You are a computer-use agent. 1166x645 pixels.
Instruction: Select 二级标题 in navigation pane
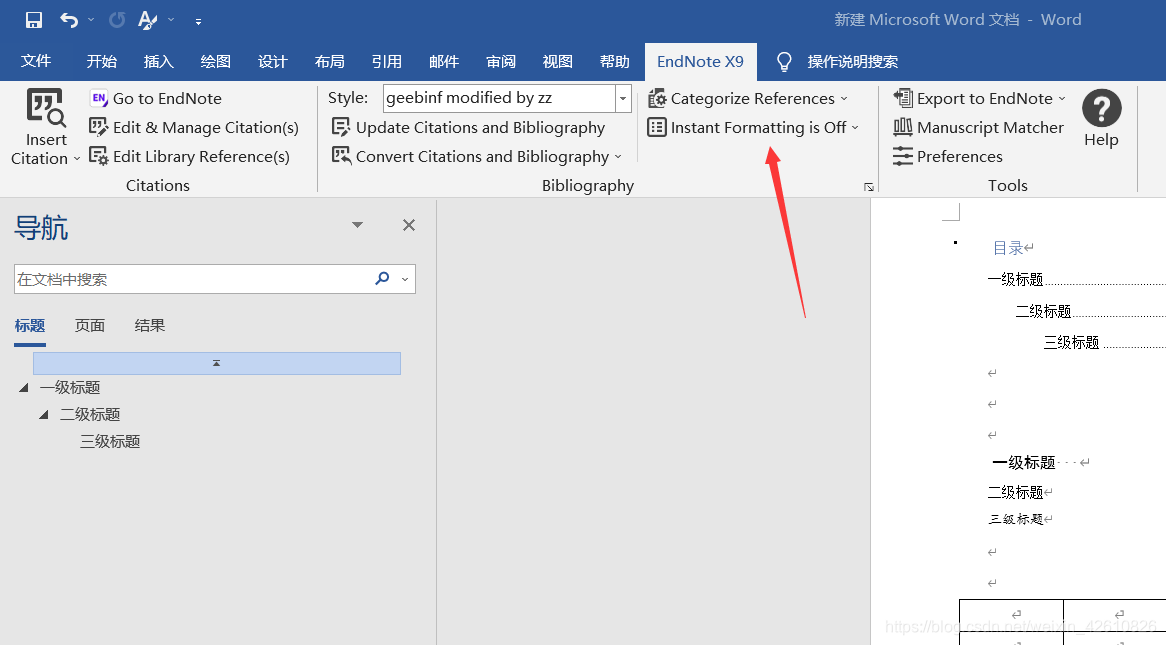tap(90, 414)
